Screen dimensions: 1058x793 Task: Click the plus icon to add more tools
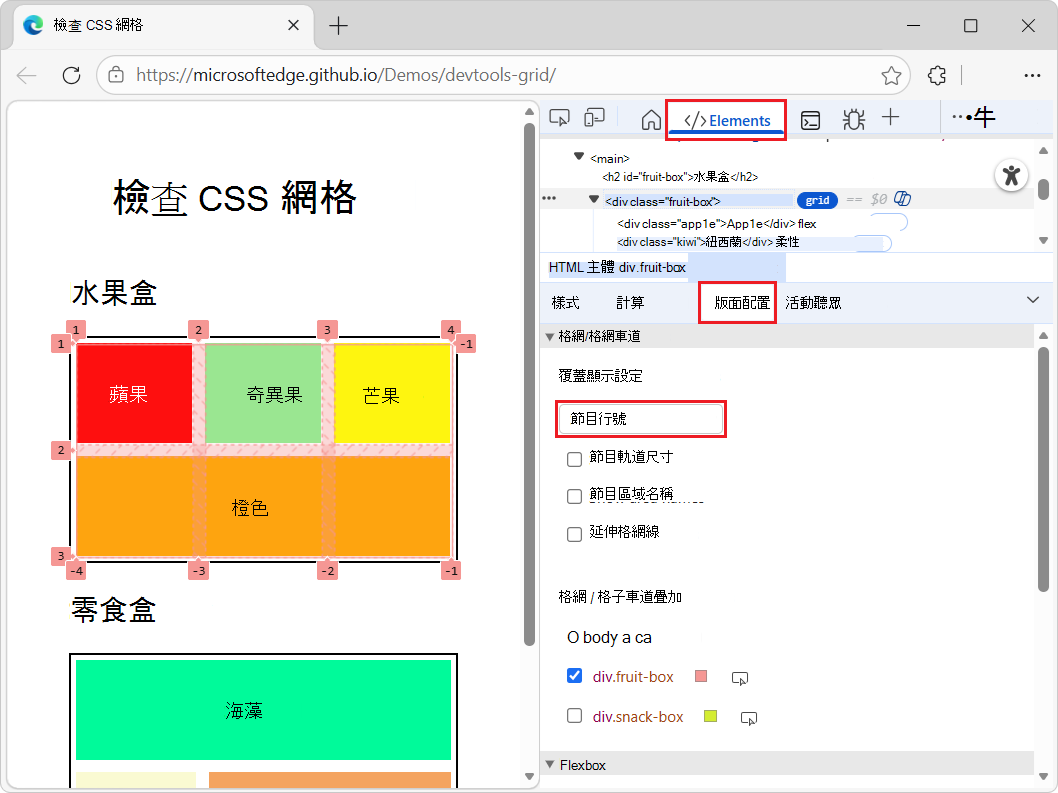(890, 119)
